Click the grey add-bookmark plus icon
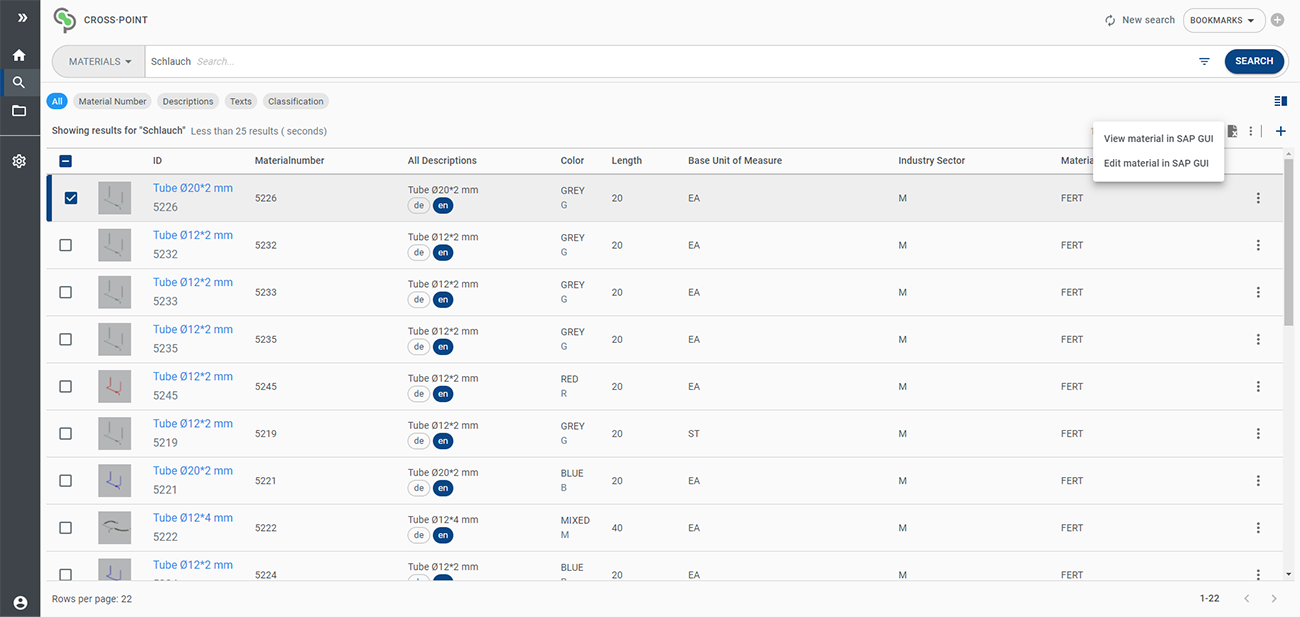 point(1277,20)
